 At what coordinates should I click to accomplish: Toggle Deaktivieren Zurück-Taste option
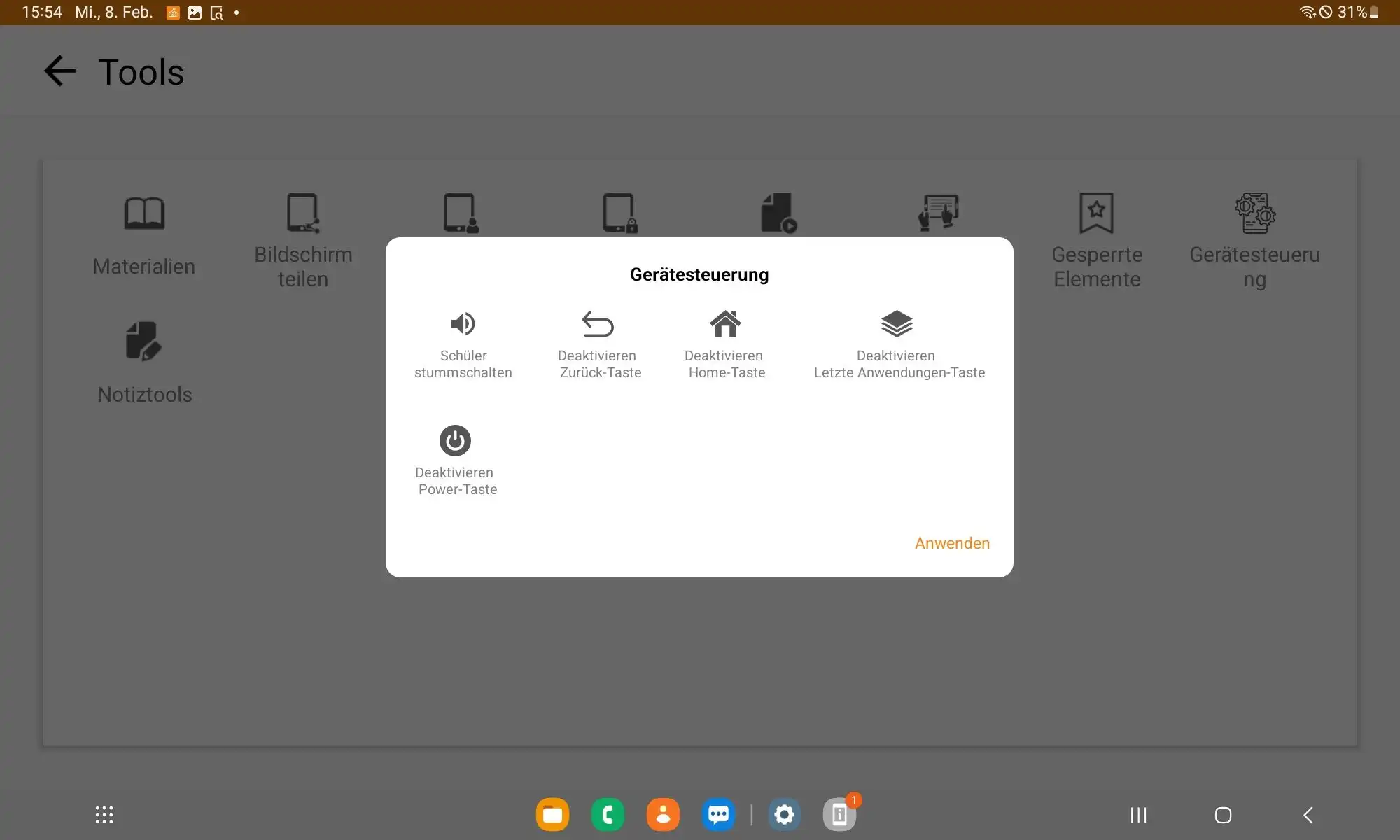click(599, 345)
